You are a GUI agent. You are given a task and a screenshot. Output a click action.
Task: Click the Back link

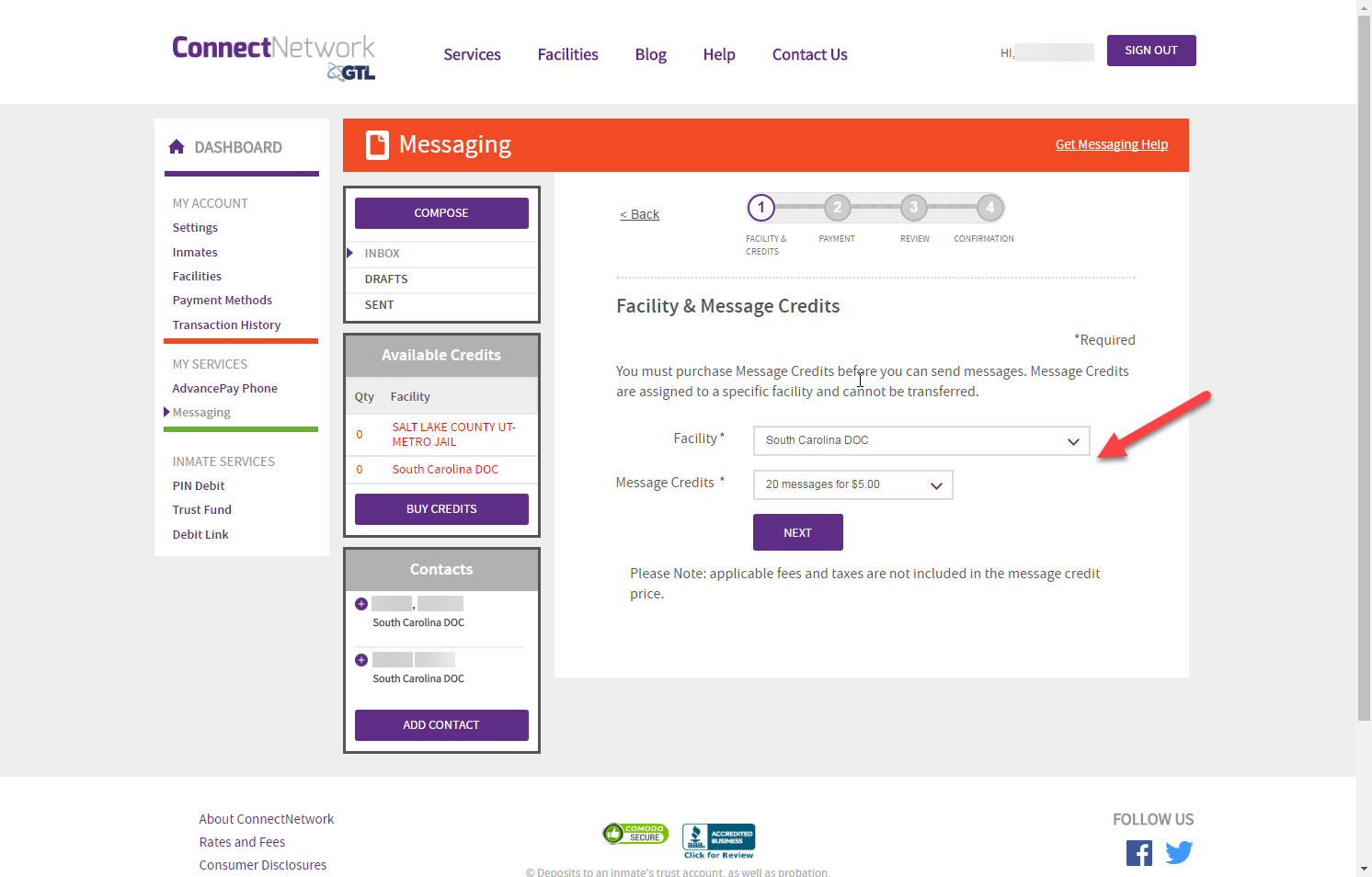point(640,214)
